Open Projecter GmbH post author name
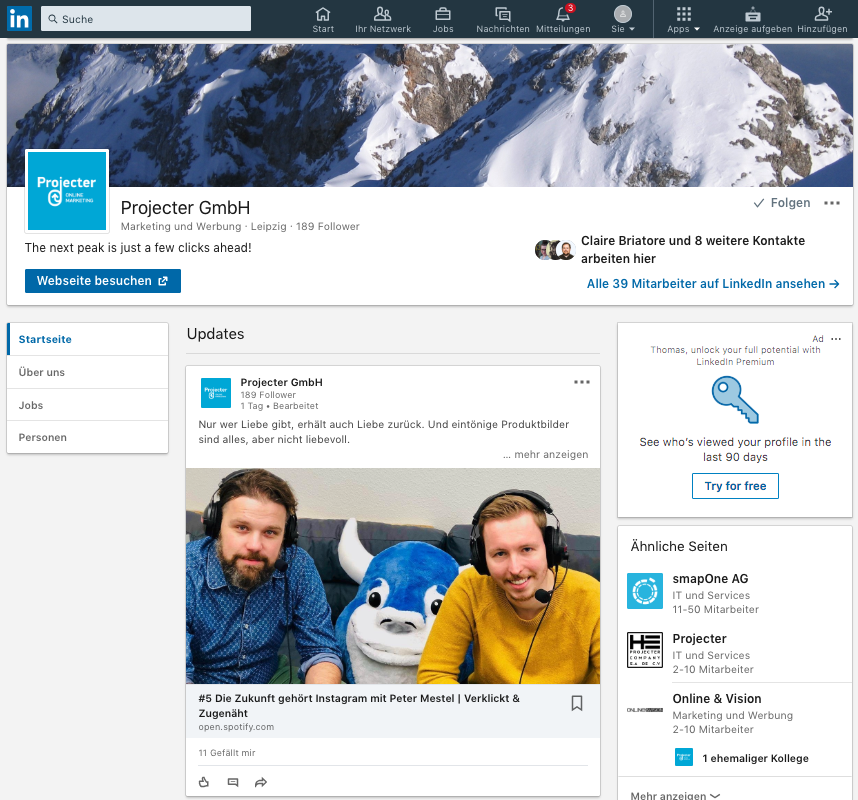The height and width of the screenshot is (800, 858). click(281, 382)
